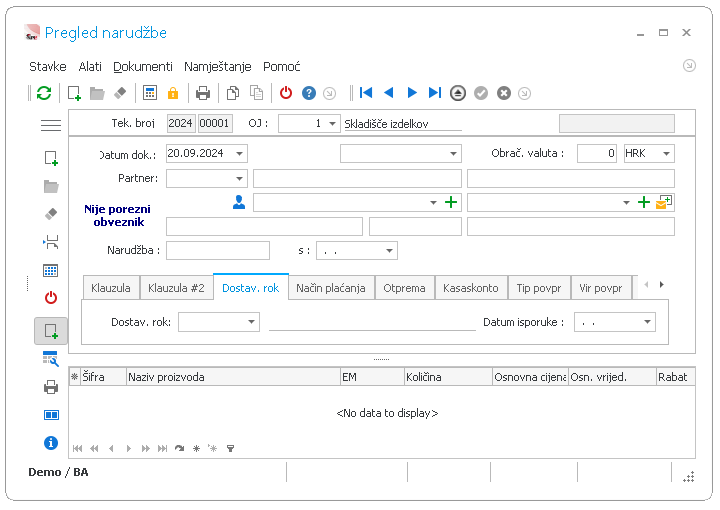720x510 pixels.
Task: Toggle the hamburger sidebar menu icon
Action: click(51, 125)
